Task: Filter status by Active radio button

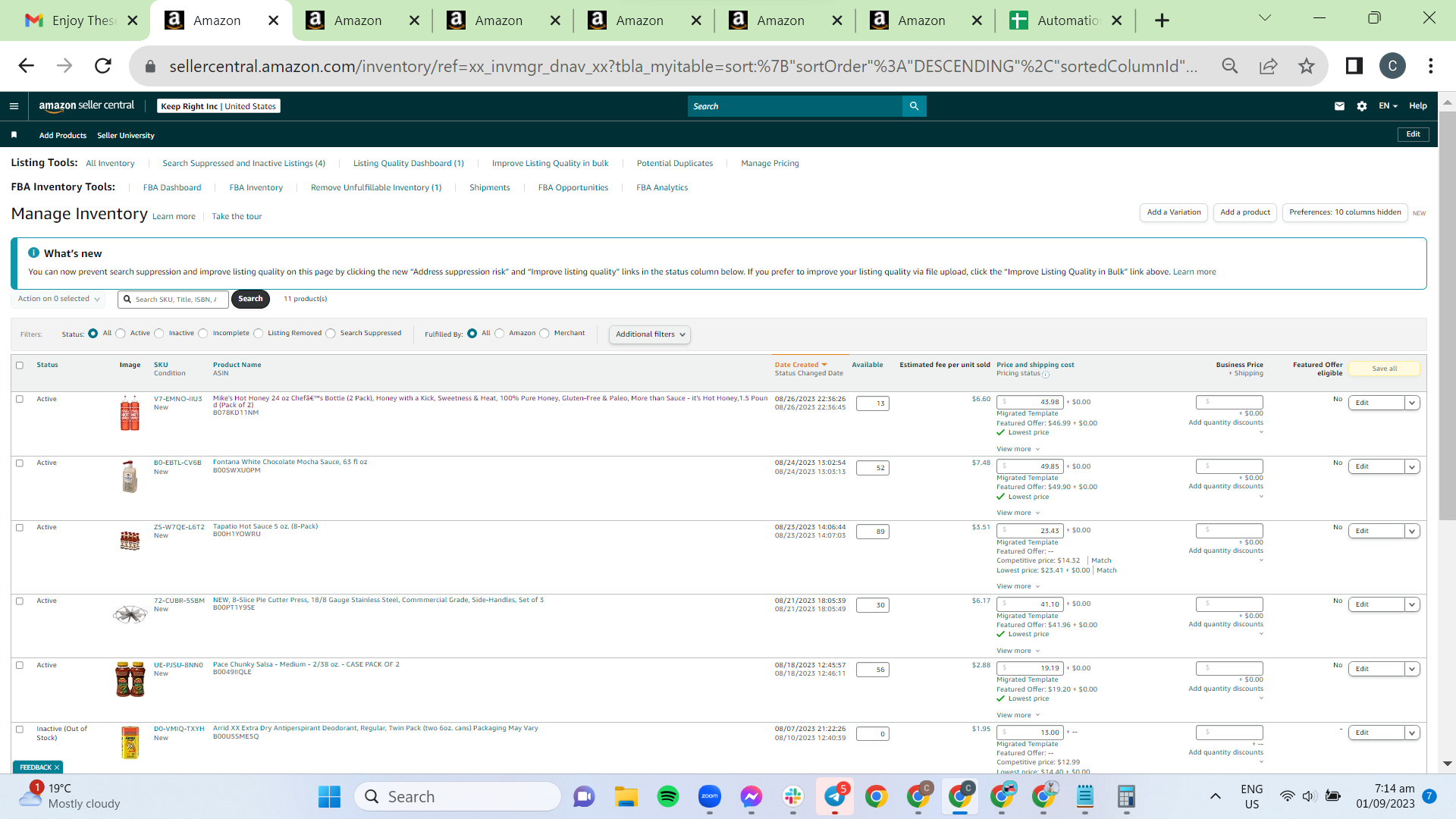Action: point(121,334)
